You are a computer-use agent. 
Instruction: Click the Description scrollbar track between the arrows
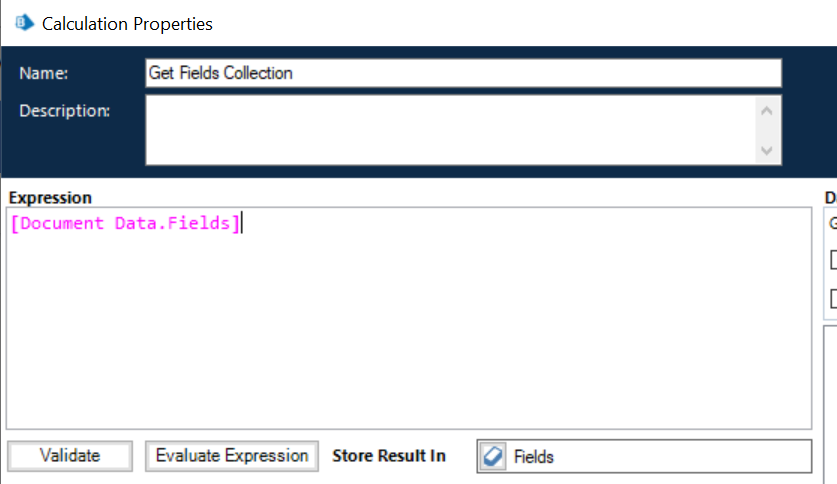click(x=767, y=130)
